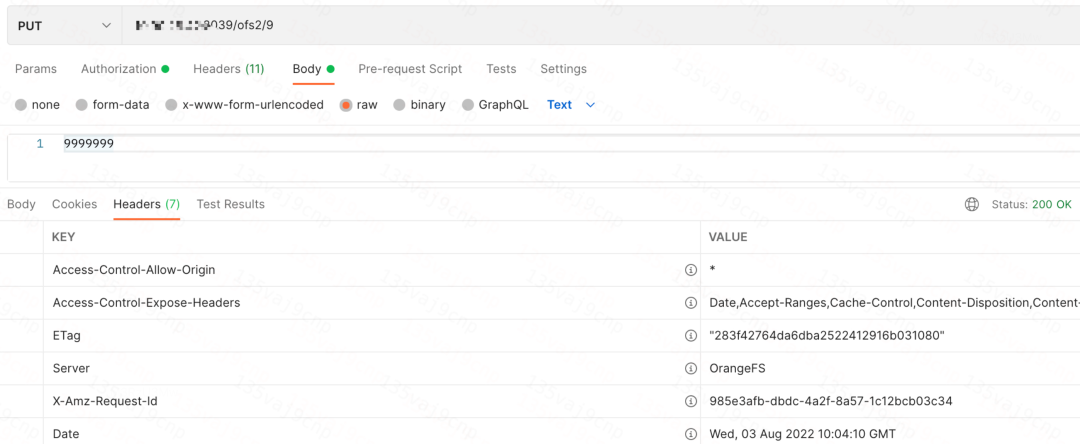Select GraphQL body type
1080x444 pixels.
[468, 105]
